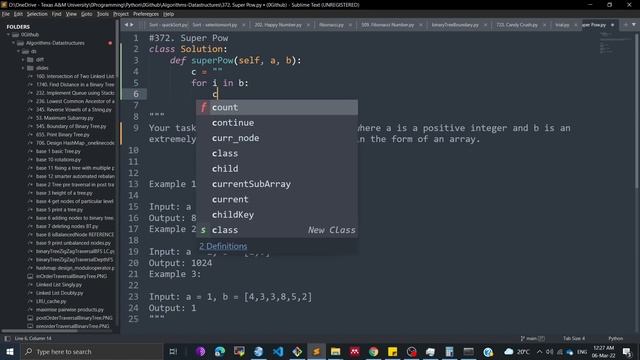The height and width of the screenshot is (360, 640).
Task: Open the Selection menu
Action: pyautogui.click(x=37, y=14)
